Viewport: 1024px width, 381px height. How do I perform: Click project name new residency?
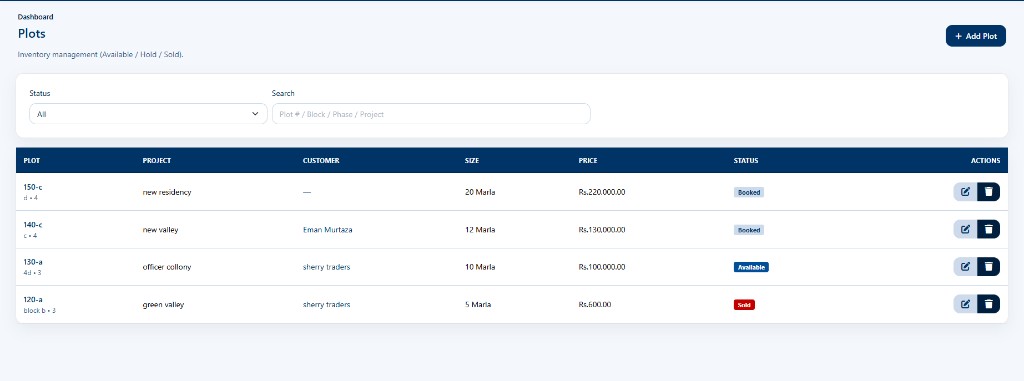pyautogui.click(x=167, y=192)
